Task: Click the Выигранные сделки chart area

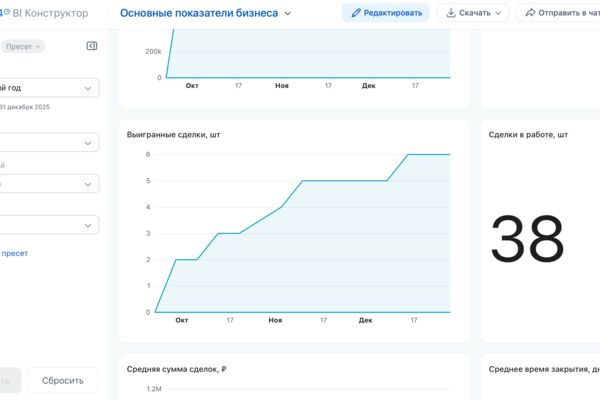Action: 302,233
